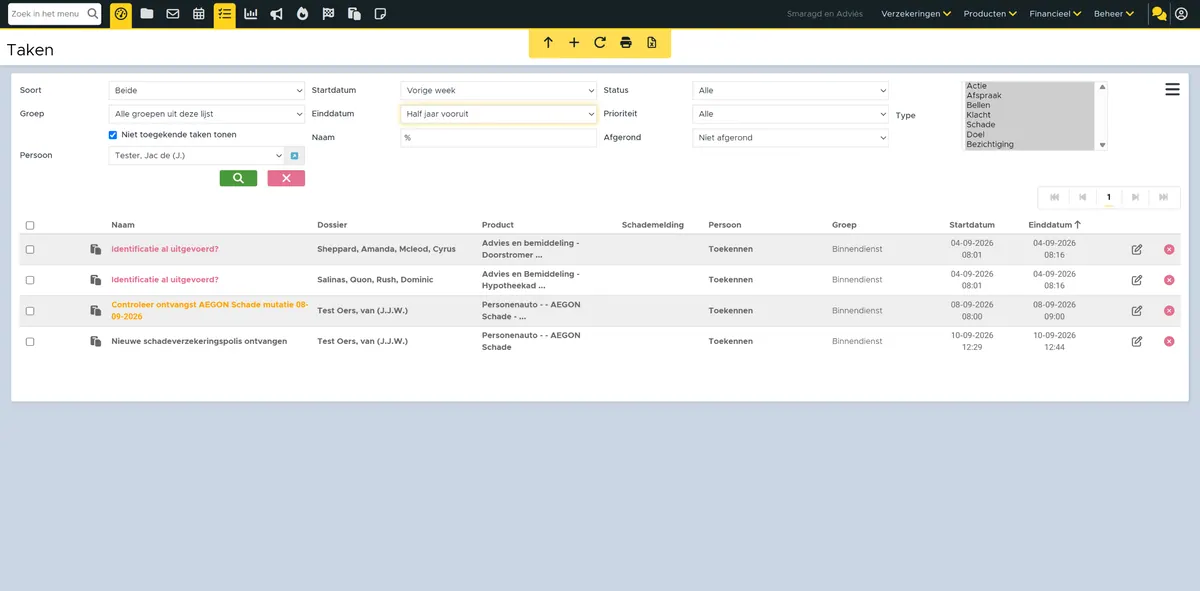Open the chat bubbles icon
The width and height of the screenshot is (1200, 591).
click(1159, 14)
